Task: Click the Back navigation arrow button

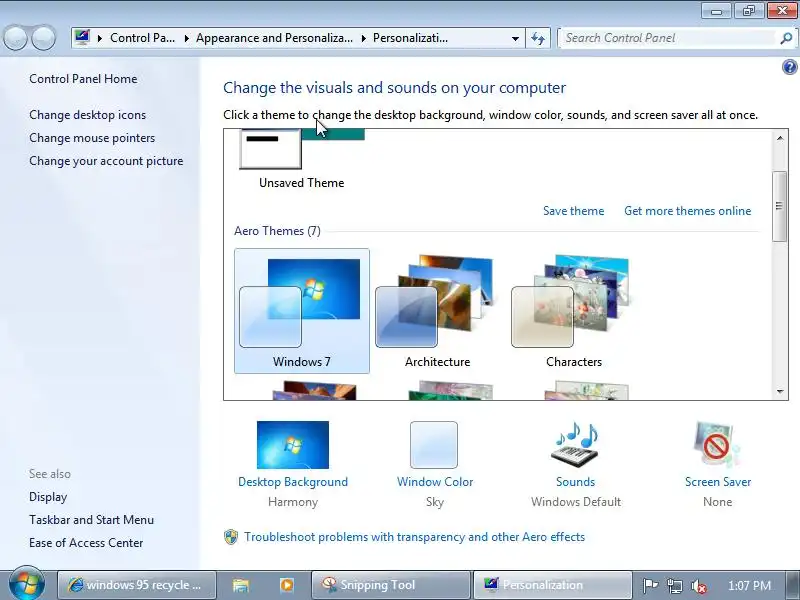Action: (15, 38)
